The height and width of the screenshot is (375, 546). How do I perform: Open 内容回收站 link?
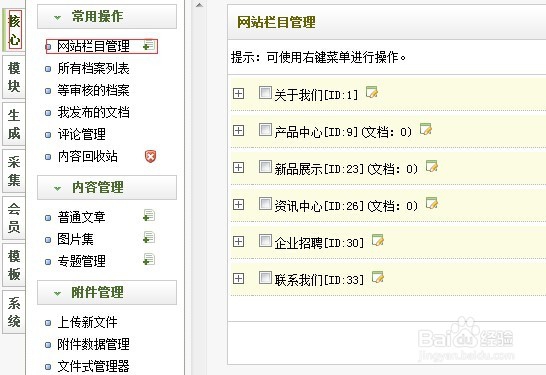click(x=87, y=156)
